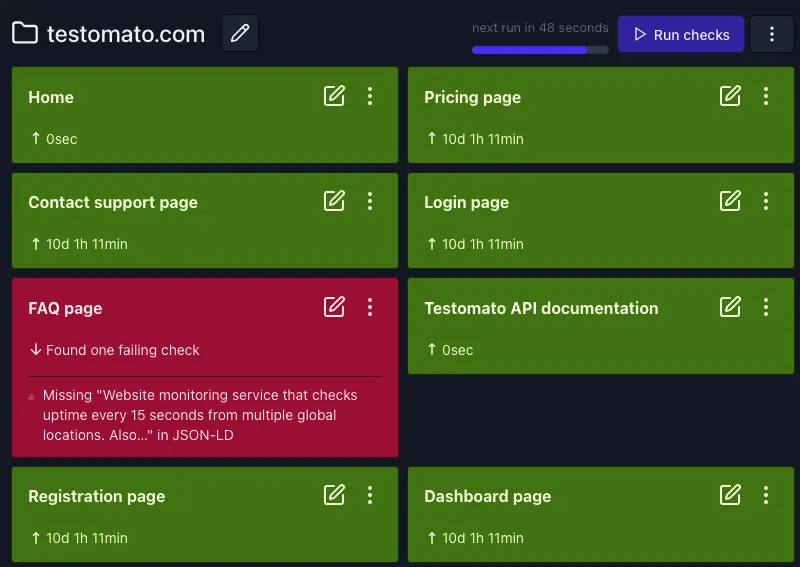This screenshot has width=800, height=567.
Task: Click Pricing page uptime '10d 1h 11min'
Action: pyautogui.click(x=483, y=139)
